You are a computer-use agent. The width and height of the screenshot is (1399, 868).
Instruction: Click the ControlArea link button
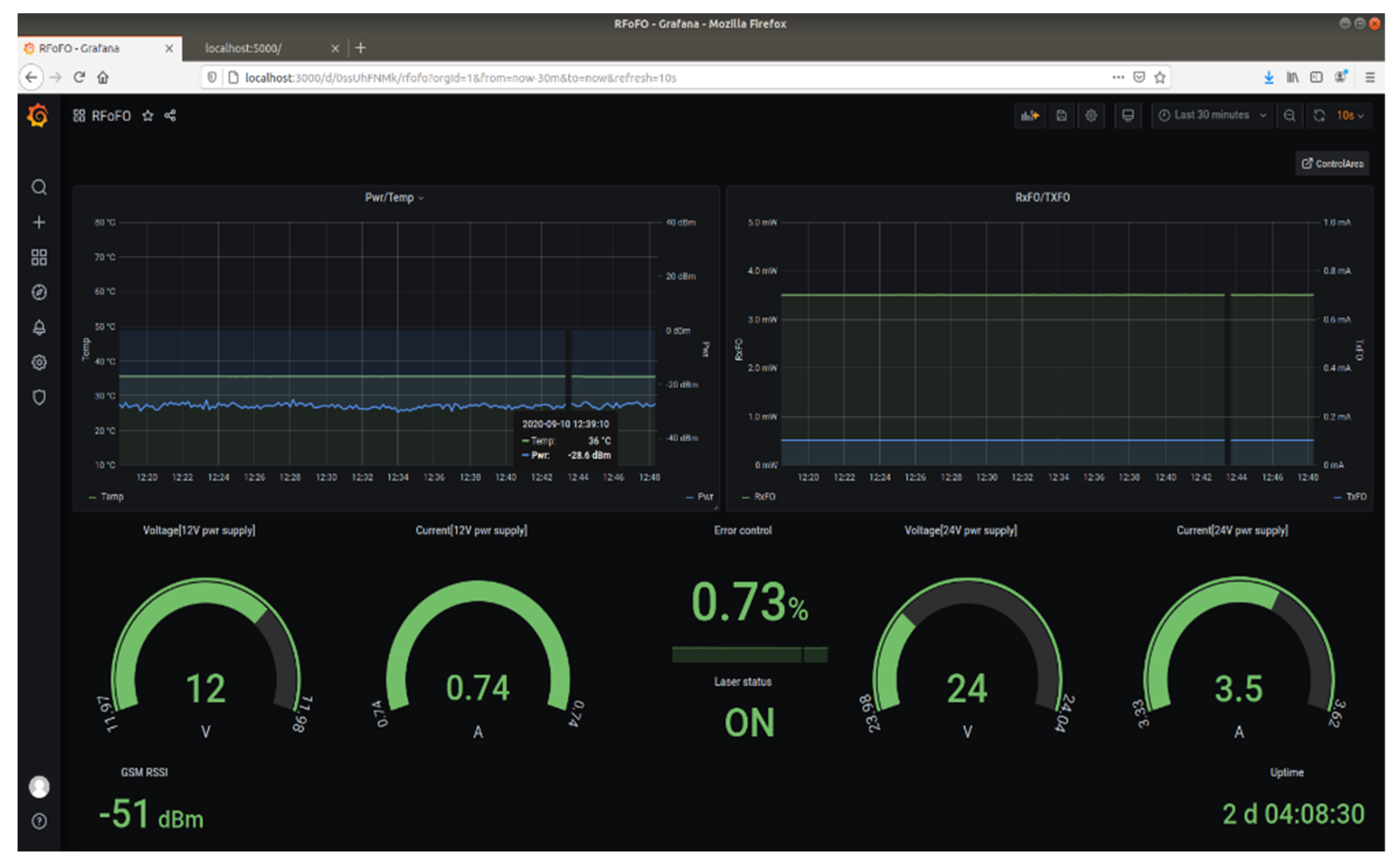click(1332, 163)
